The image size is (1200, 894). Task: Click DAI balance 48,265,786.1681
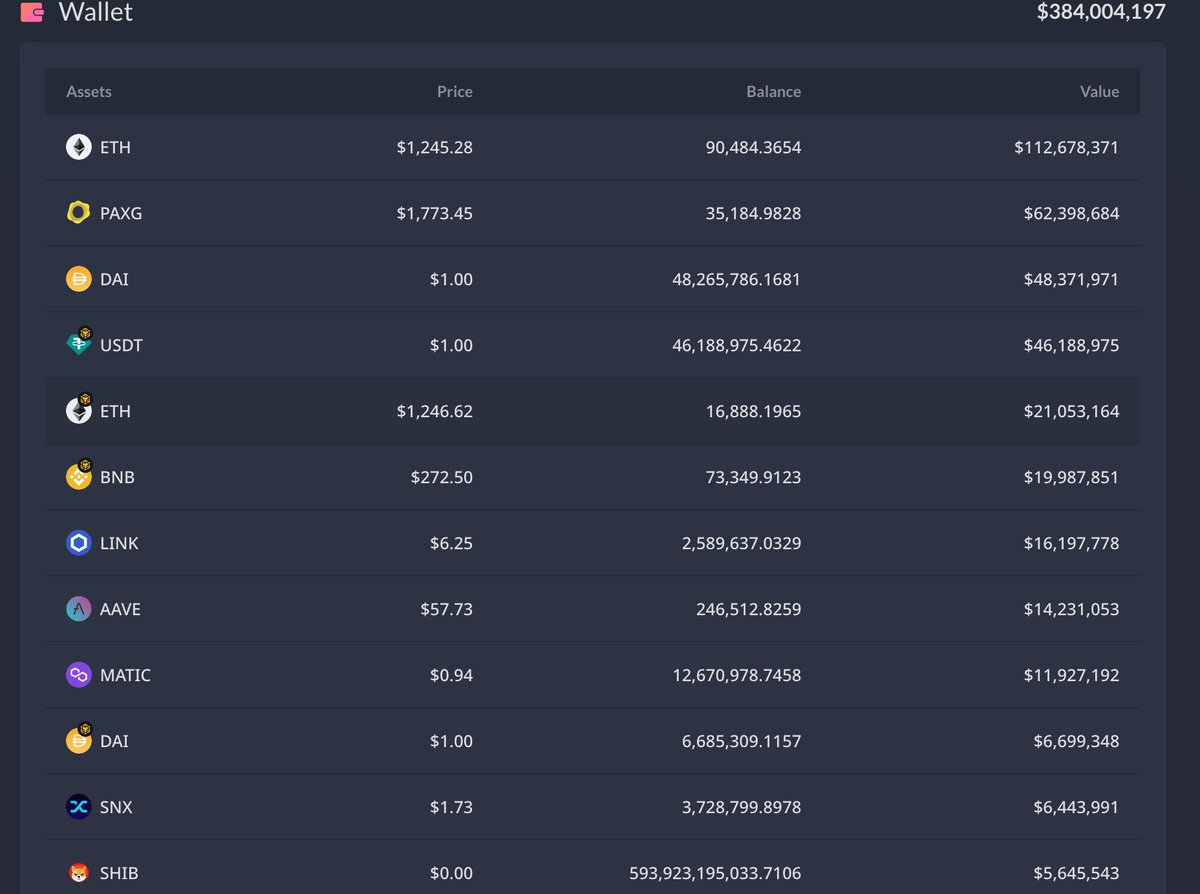[x=737, y=279]
